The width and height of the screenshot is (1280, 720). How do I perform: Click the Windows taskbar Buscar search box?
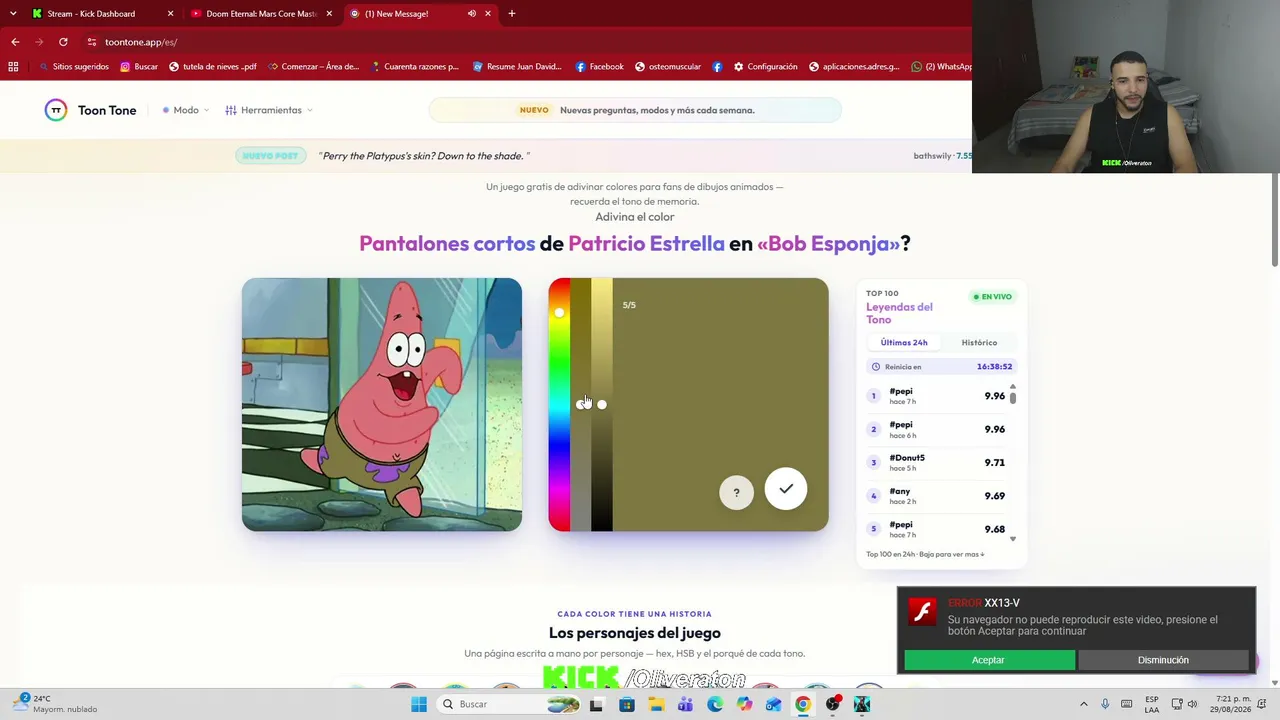(x=509, y=704)
